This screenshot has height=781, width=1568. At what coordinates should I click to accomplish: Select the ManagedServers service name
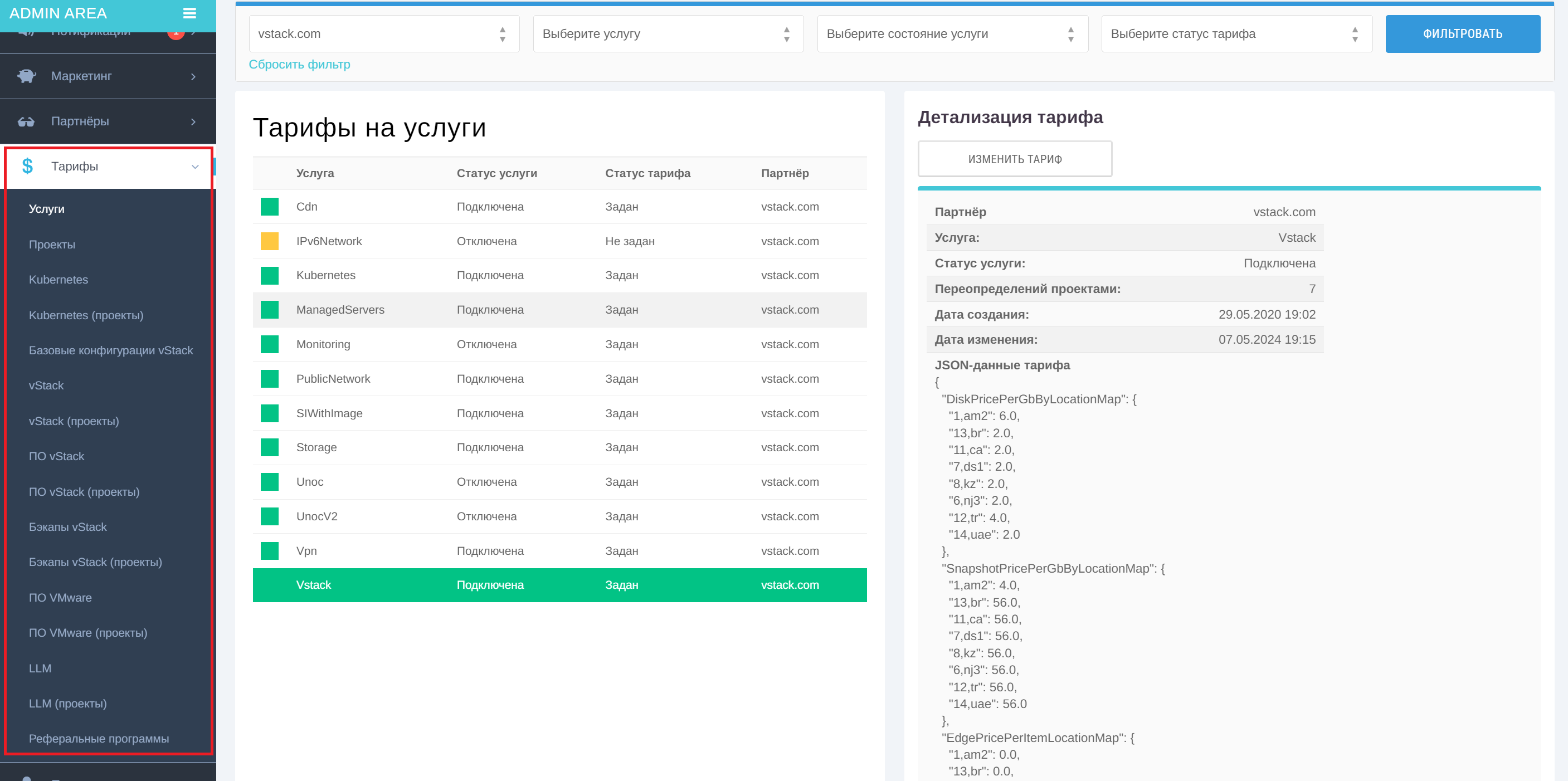tap(340, 310)
